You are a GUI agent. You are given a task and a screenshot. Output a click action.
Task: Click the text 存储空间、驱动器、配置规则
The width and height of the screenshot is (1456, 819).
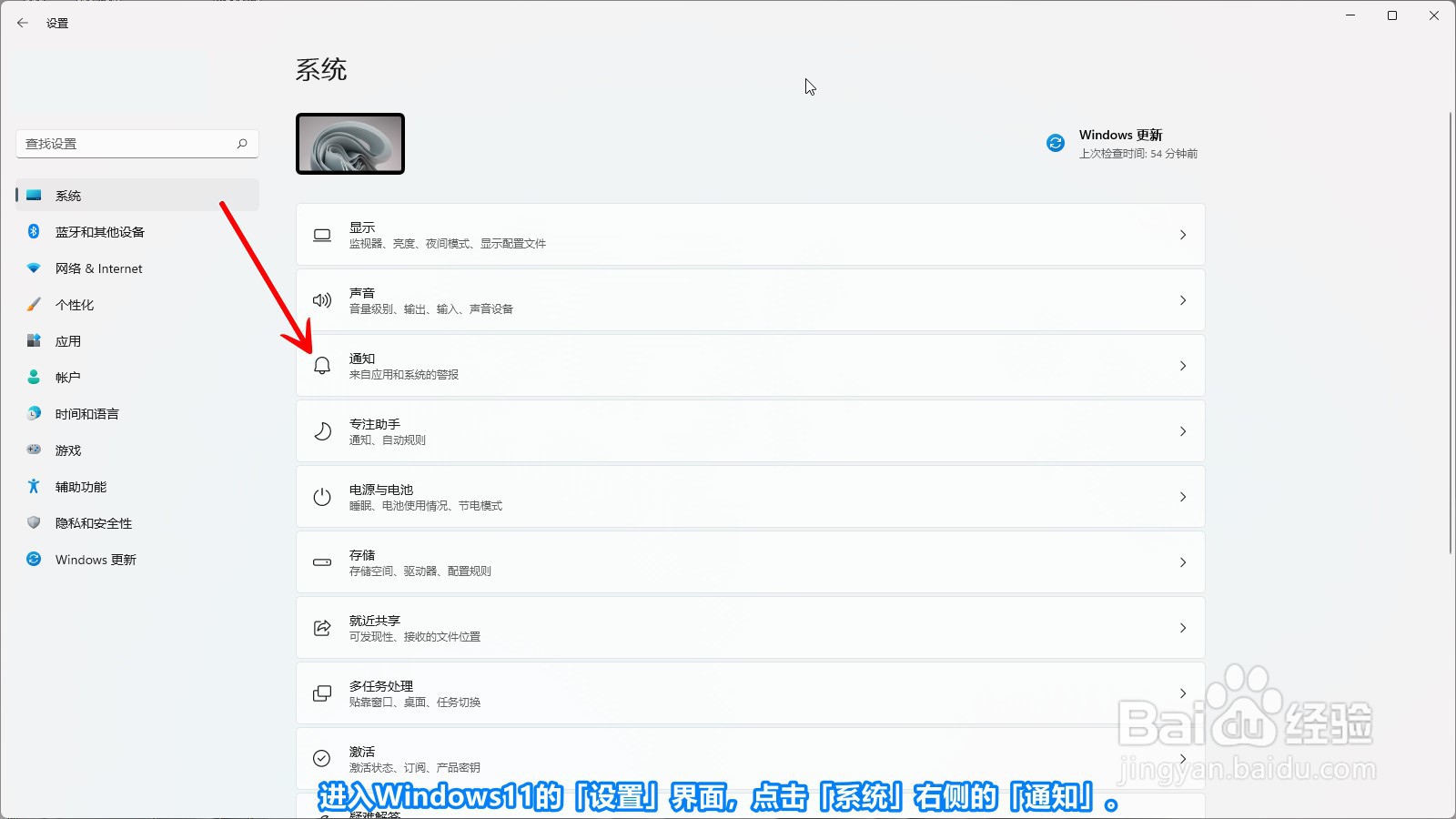420,571
